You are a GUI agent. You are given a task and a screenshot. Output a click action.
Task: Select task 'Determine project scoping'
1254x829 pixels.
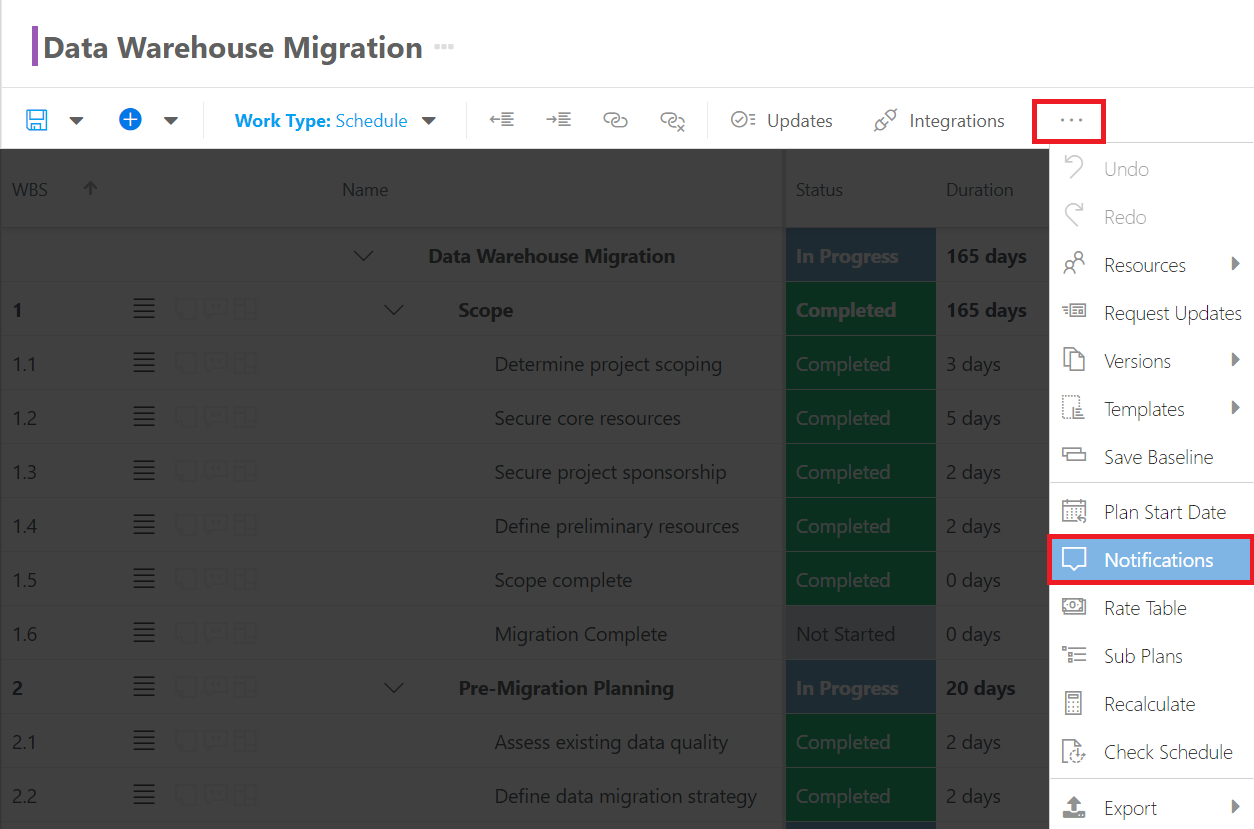[608, 365]
